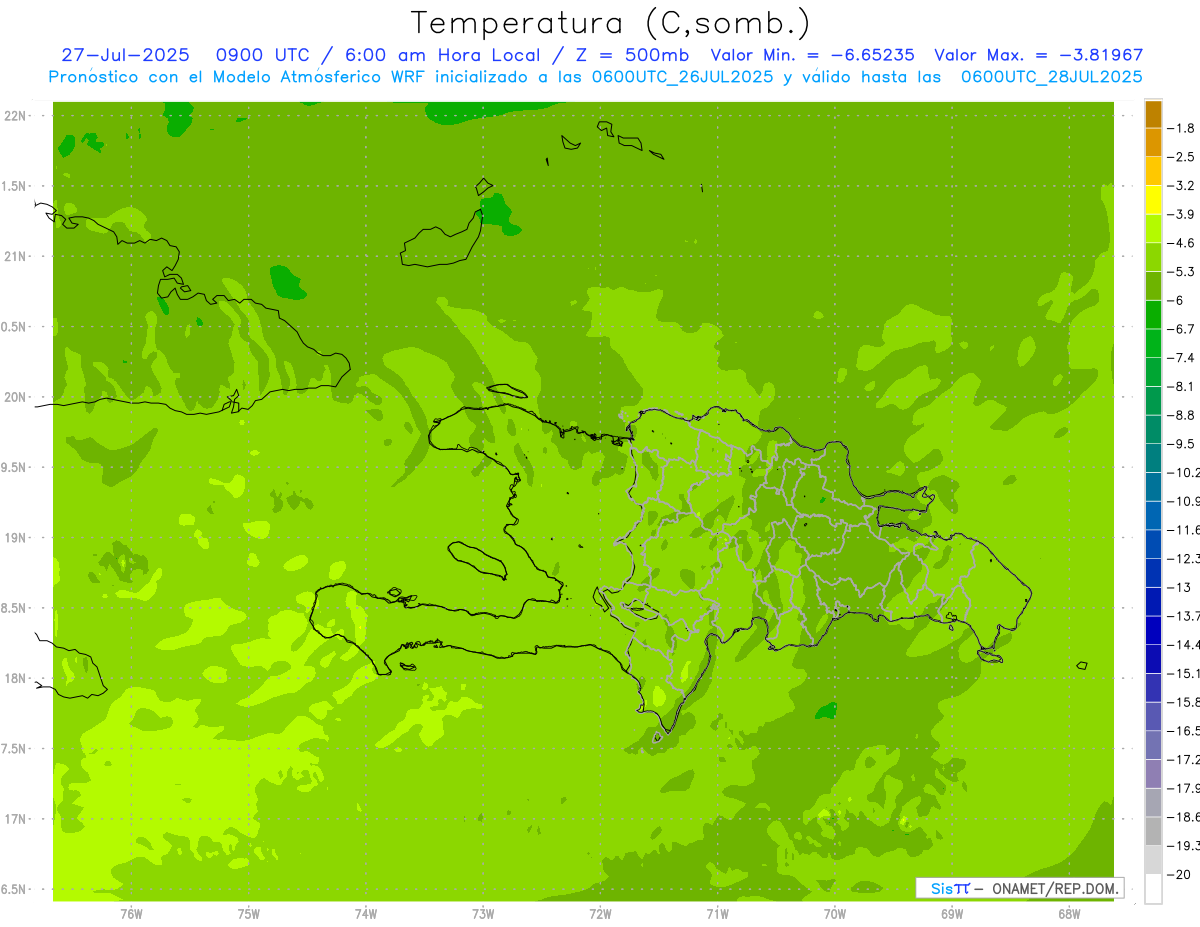Click the '17N' latitude label
Image resolution: width=1200 pixels, height=927 pixels.
tap(15, 819)
